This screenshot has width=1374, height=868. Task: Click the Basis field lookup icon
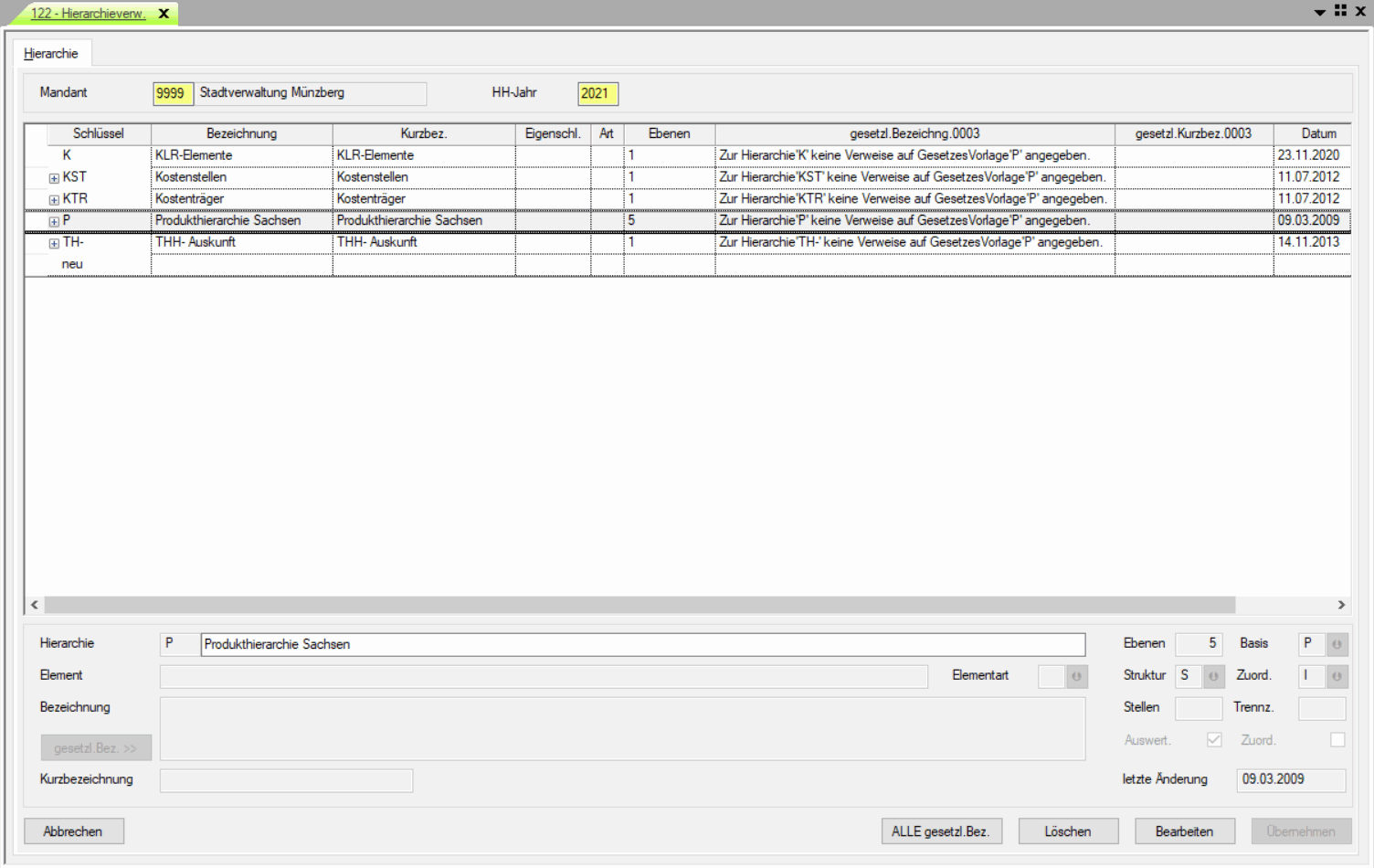[1337, 644]
